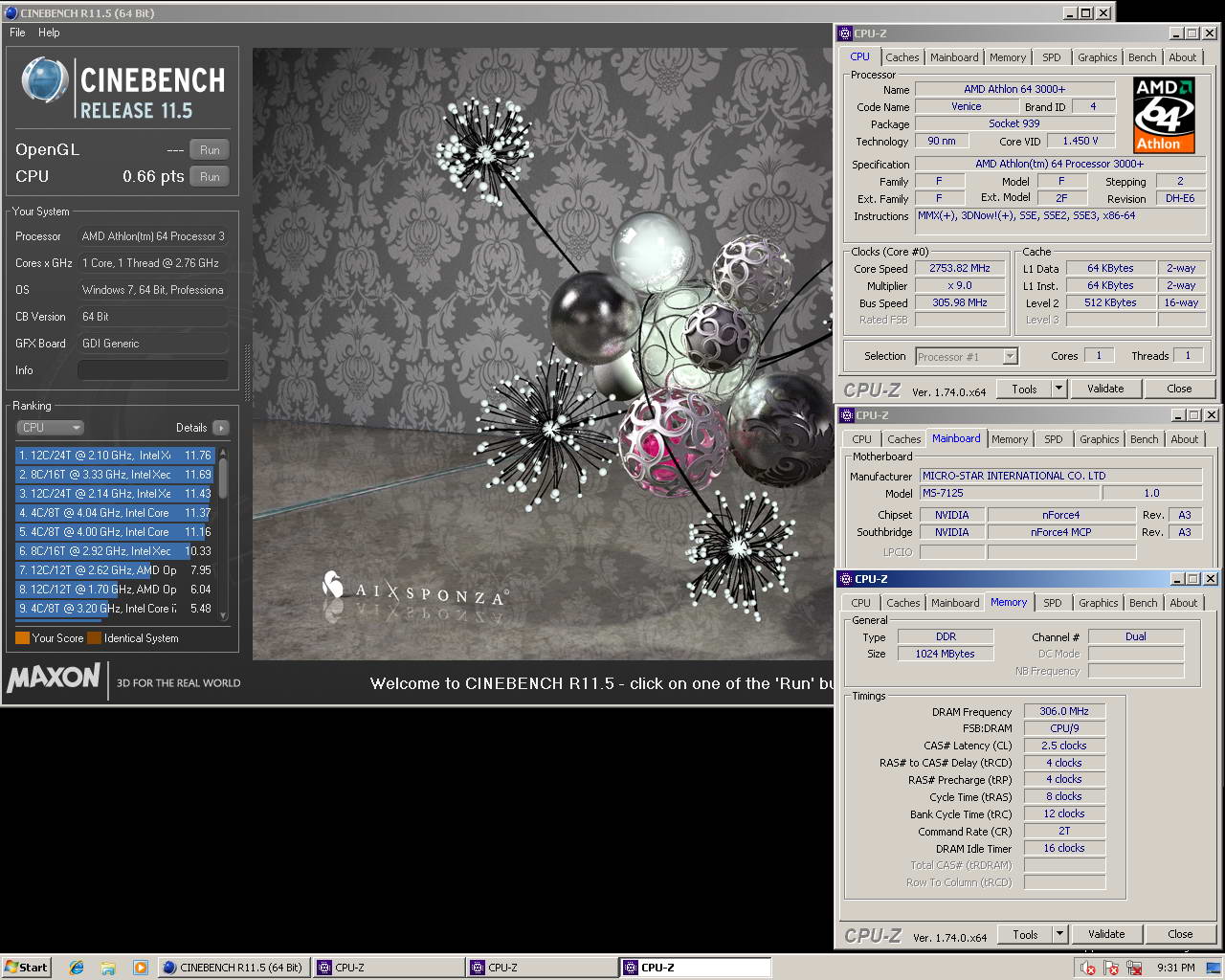Select SPD tab in middle CPU-Z window

point(1053,439)
